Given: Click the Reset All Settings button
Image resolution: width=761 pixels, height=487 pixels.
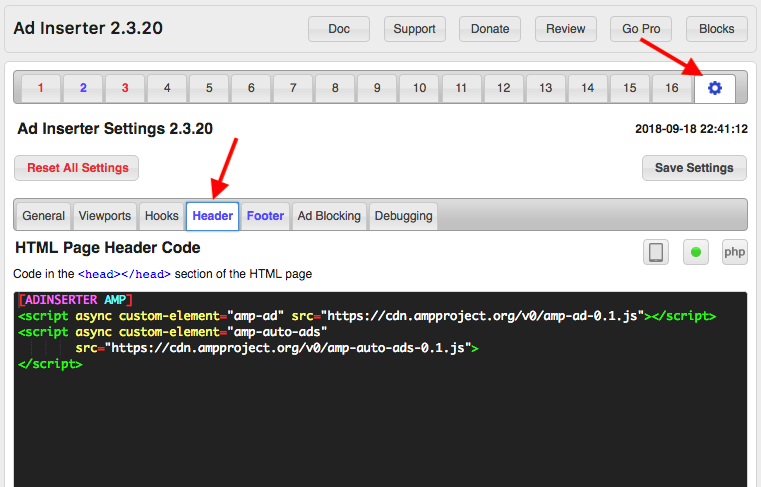Looking at the screenshot, I should [77, 168].
